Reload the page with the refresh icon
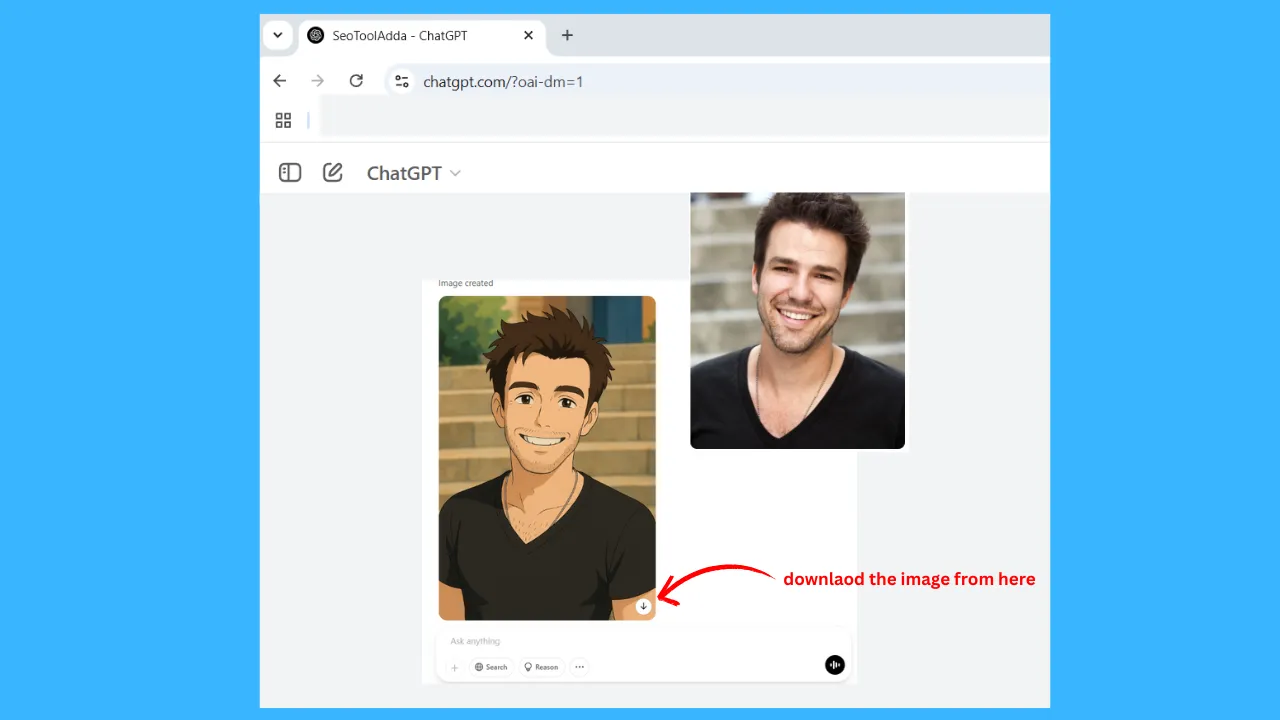The image size is (1280, 720). pos(356,81)
